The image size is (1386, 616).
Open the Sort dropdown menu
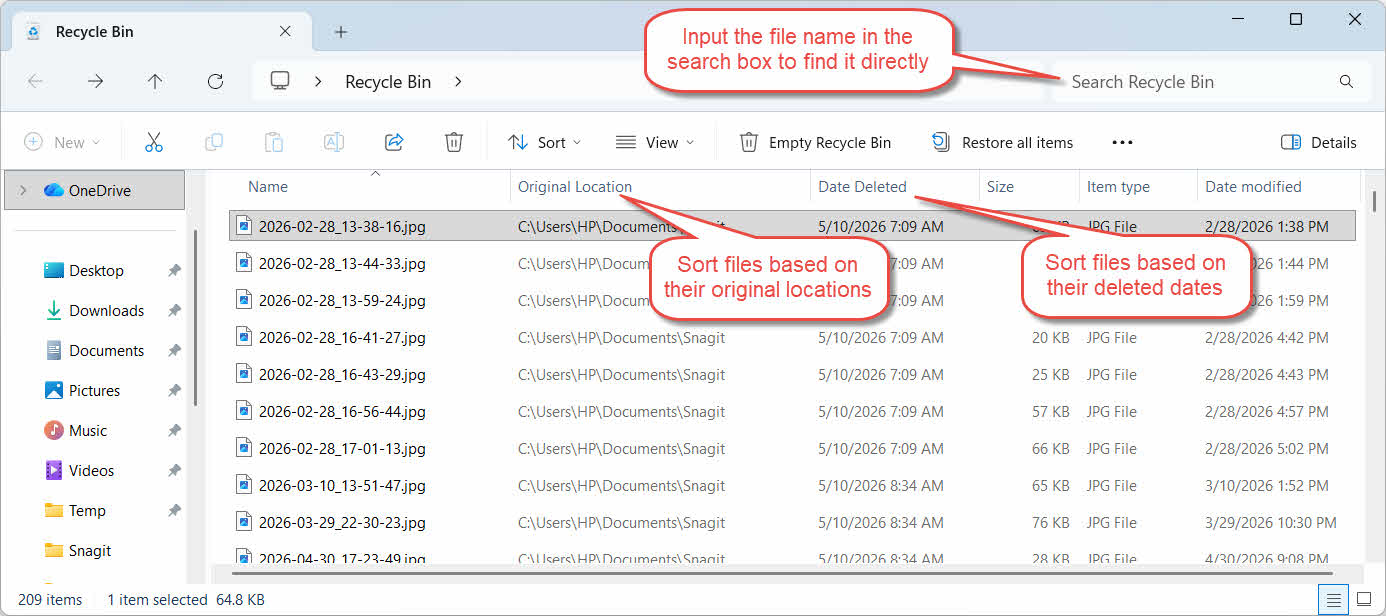pyautogui.click(x=544, y=142)
